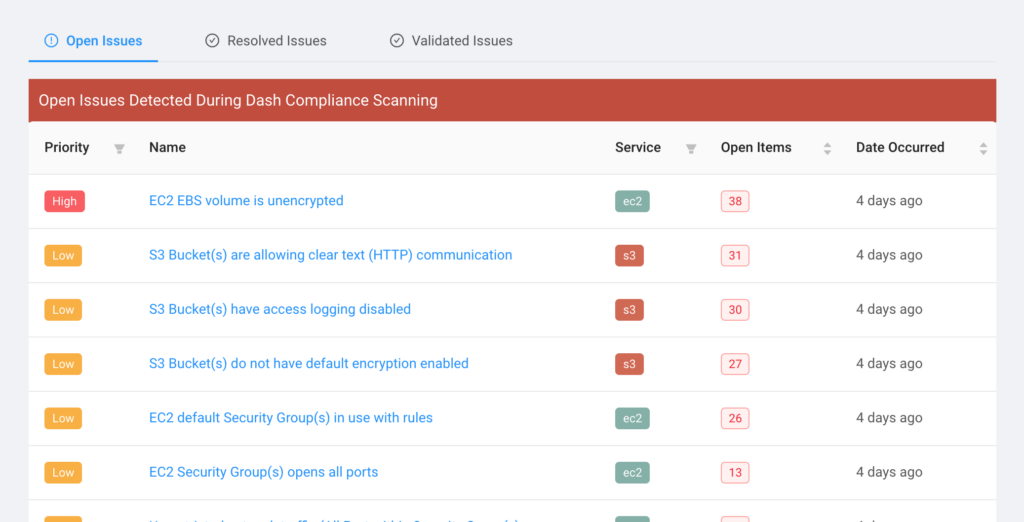
Task: Sort by the Open Items column arrows
Action: point(827,148)
